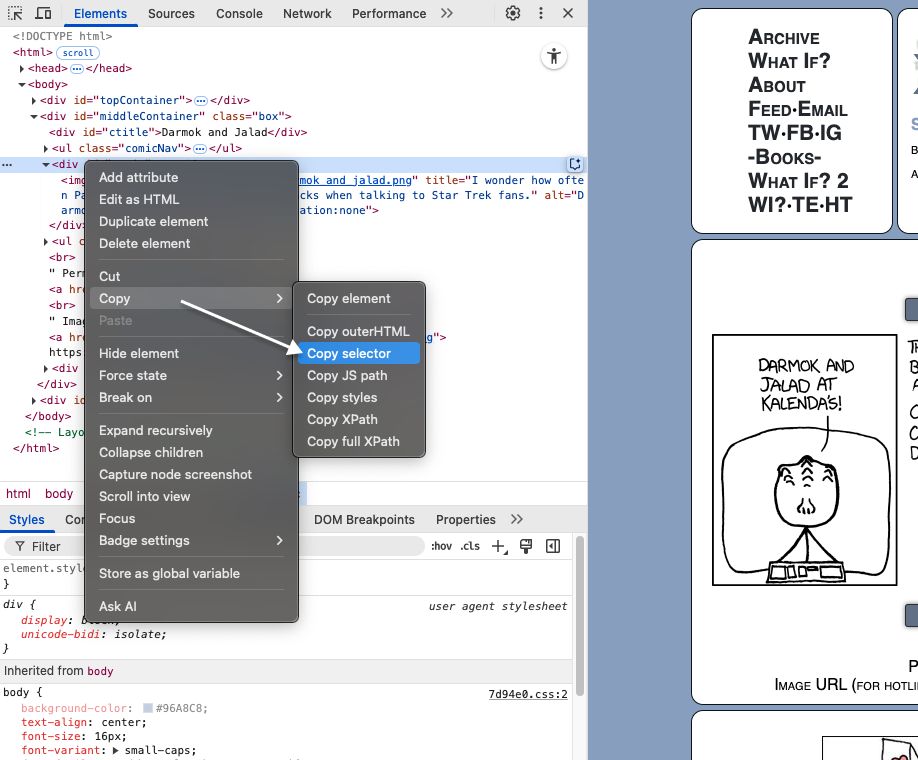Open DevTools settings gear
The height and width of the screenshot is (760, 918).
pos(513,13)
